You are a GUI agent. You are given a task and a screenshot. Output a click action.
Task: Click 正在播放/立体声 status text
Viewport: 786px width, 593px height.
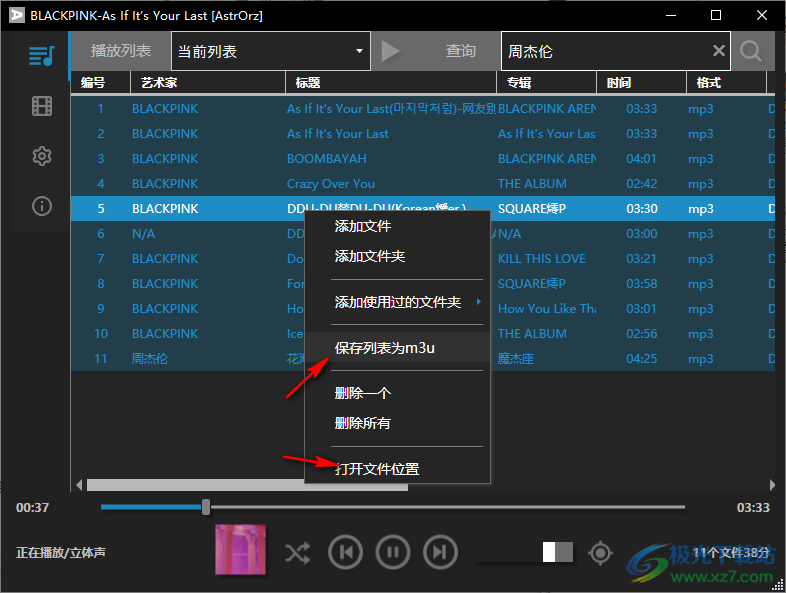pos(61,552)
